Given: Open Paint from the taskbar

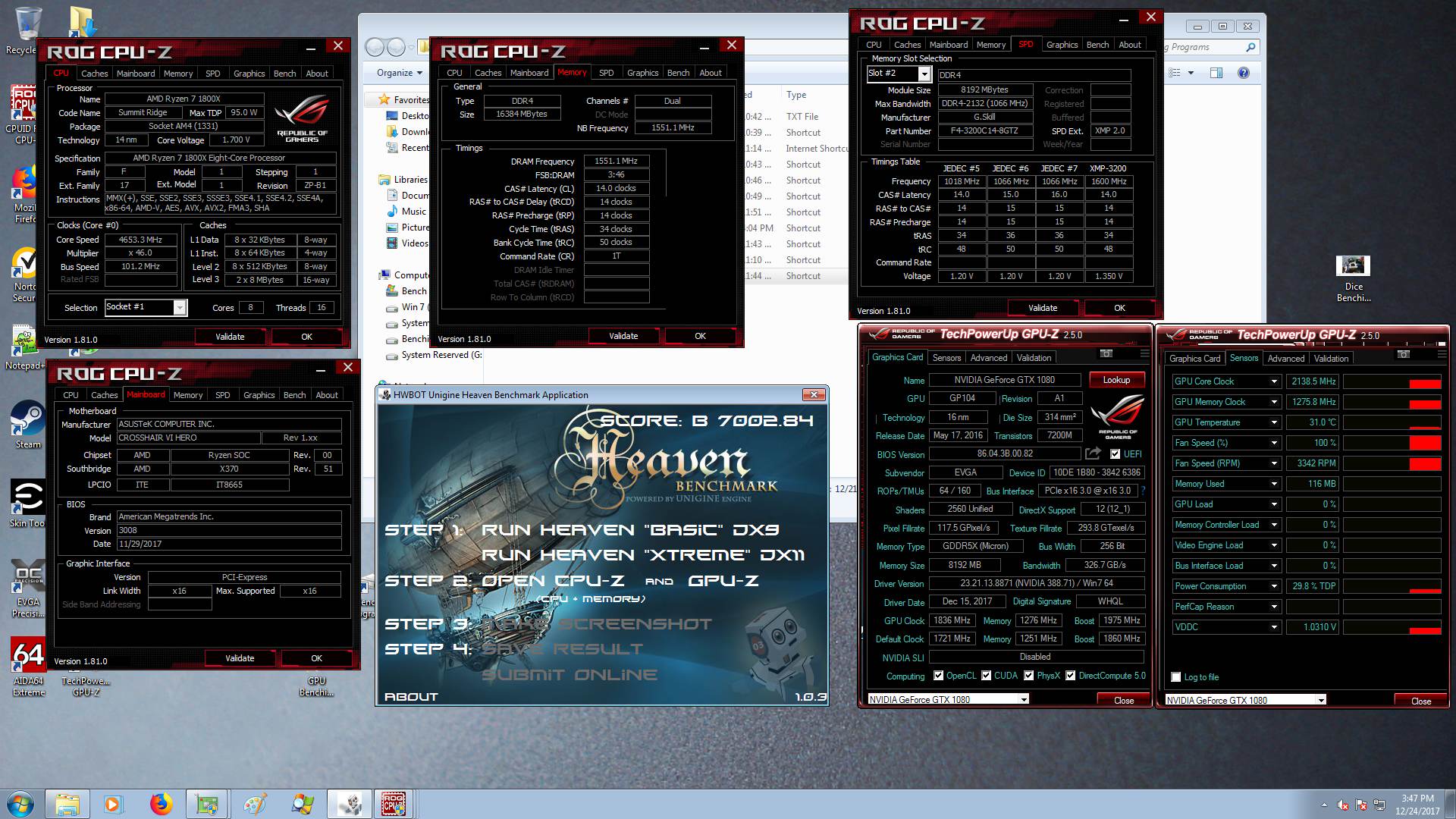Looking at the screenshot, I should click(254, 804).
